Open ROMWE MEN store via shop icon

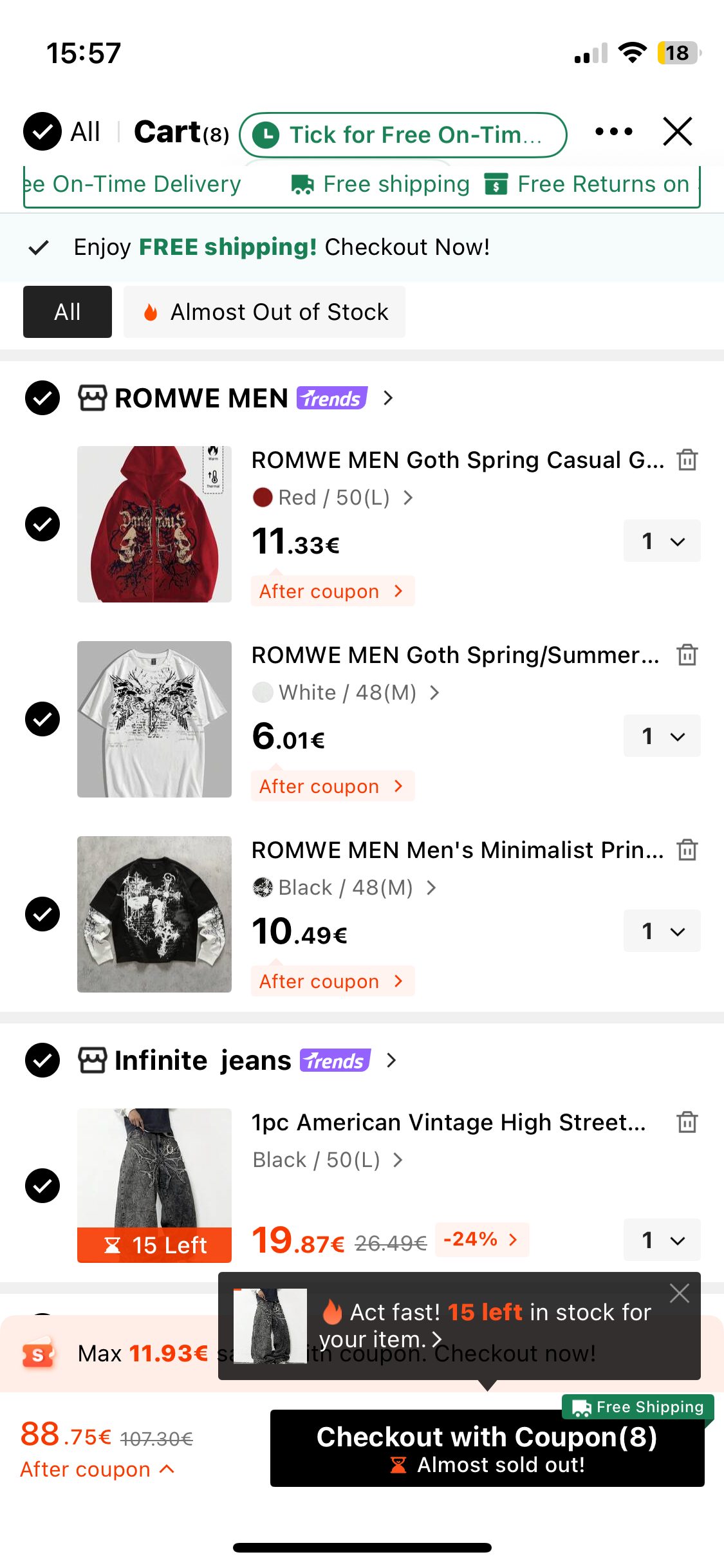tap(93, 398)
